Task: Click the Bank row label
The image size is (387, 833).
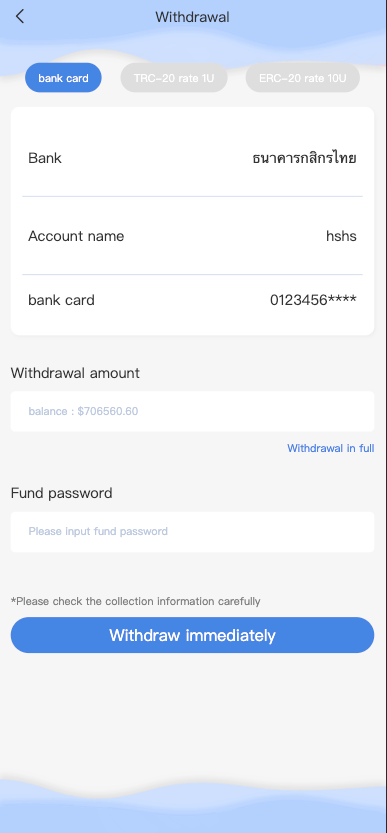Action: (45, 158)
